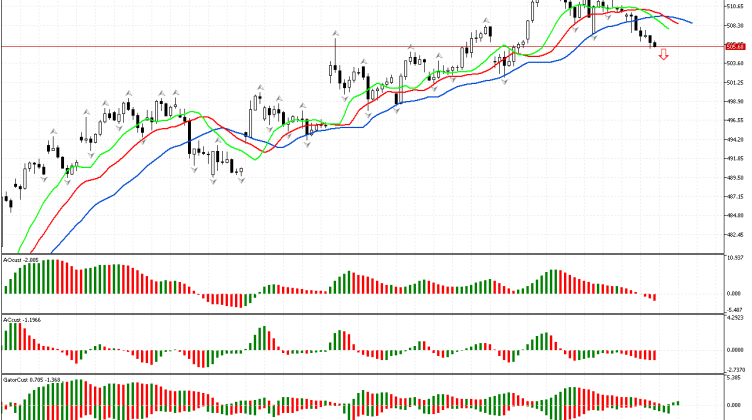
Task: Click the 510.65 price axis label
Action: pos(735,7)
